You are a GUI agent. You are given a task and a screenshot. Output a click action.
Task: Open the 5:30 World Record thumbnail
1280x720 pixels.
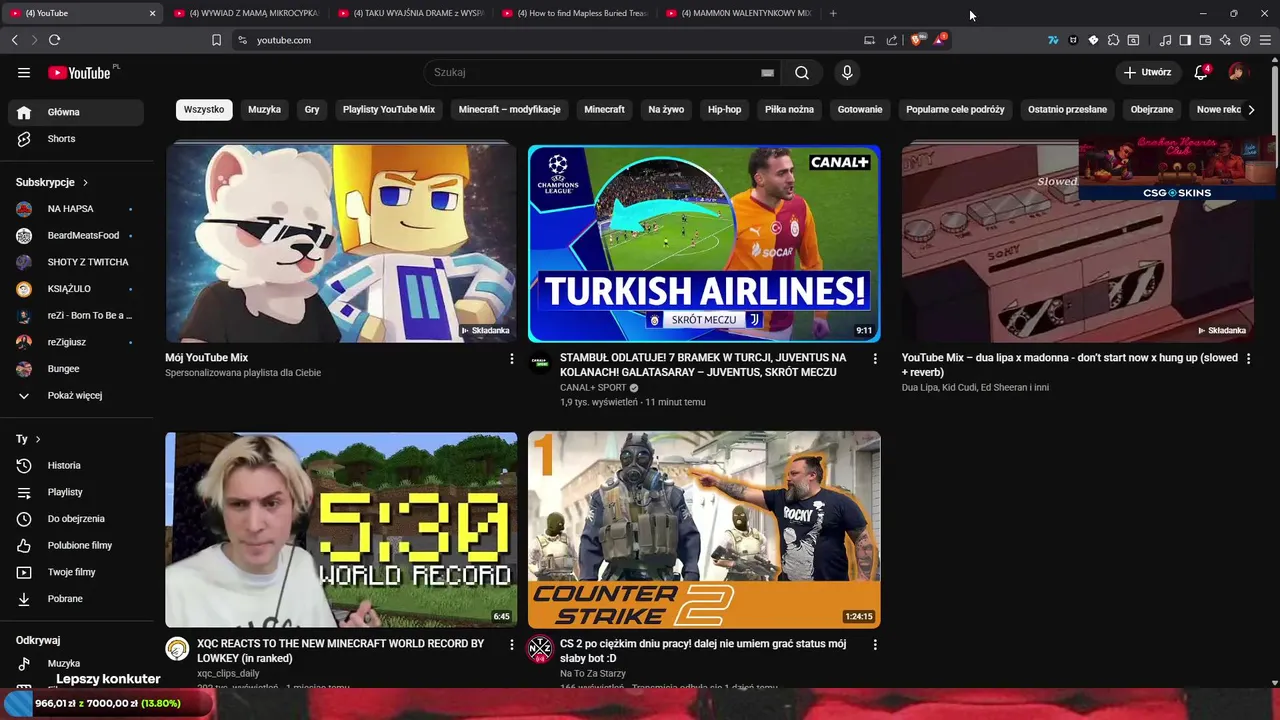[x=341, y=530]
